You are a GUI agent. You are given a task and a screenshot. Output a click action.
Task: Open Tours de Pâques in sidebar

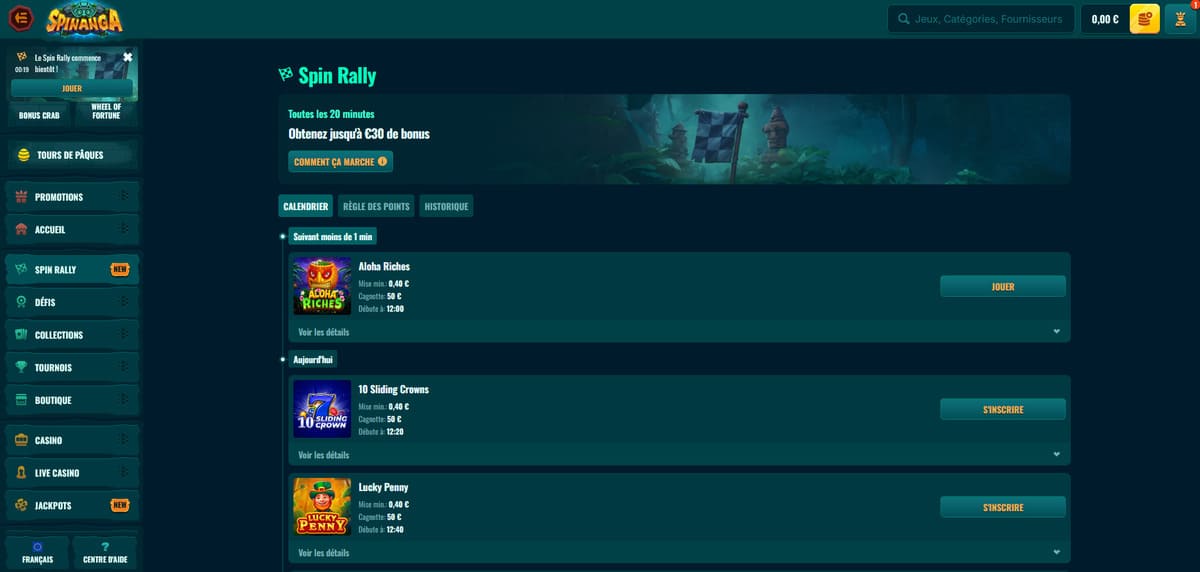(x=70, y=155)
